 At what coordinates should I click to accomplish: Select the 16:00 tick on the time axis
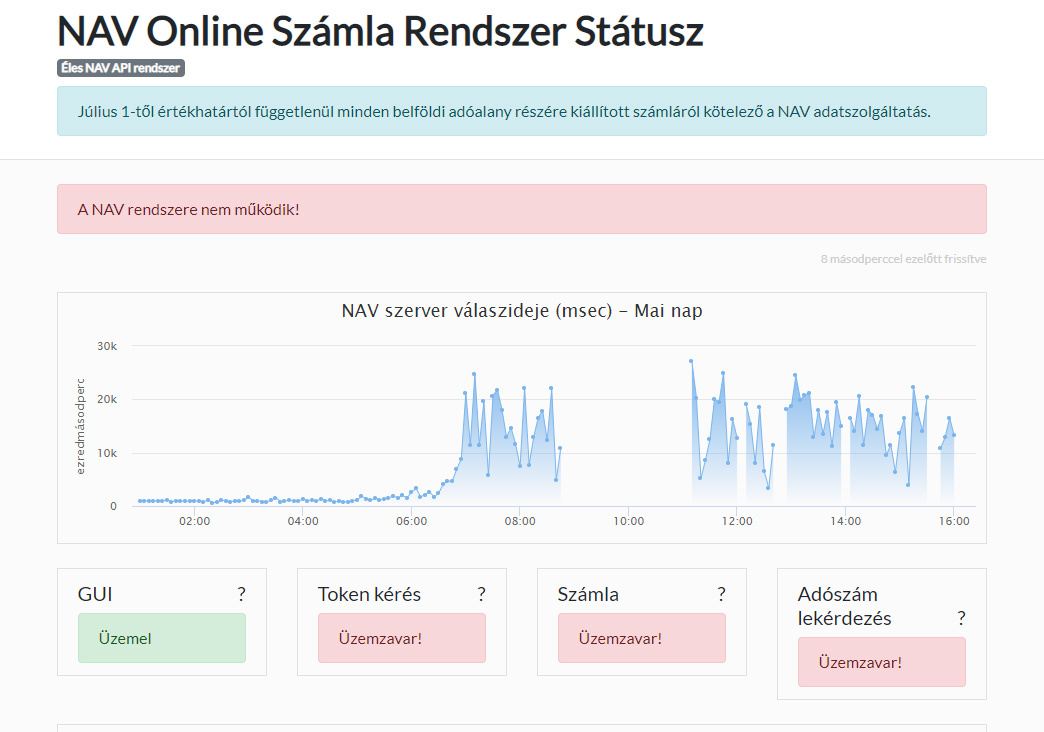pos(953,521)
